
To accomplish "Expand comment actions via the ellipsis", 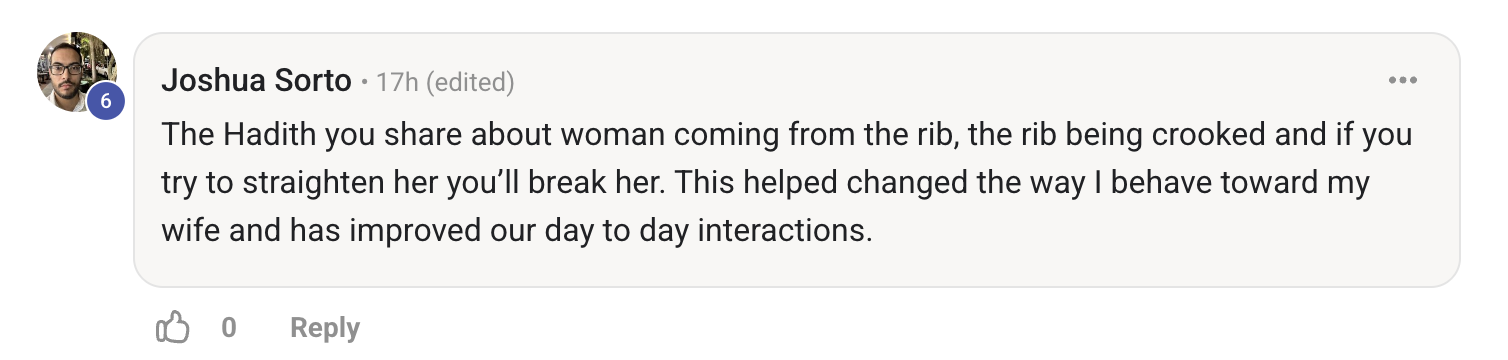I will tap(1403, 81).
